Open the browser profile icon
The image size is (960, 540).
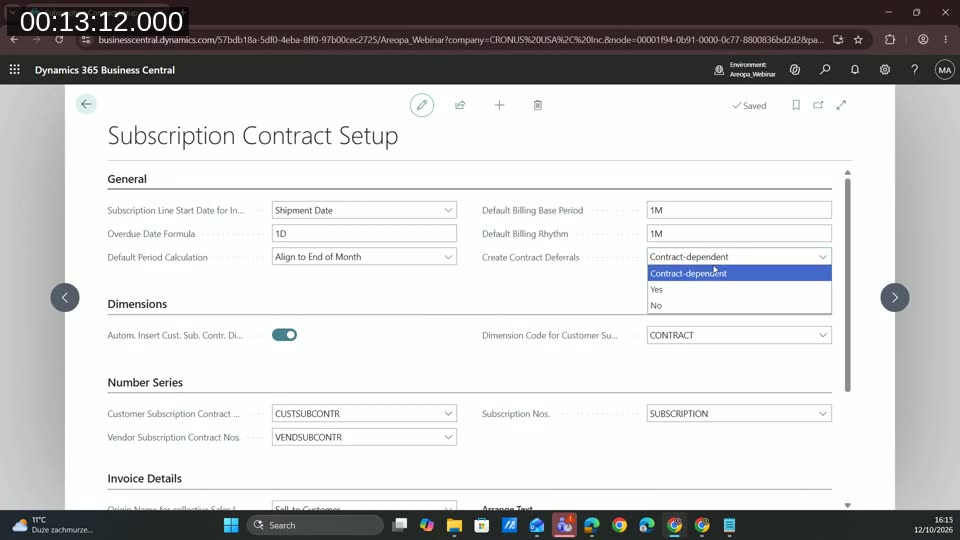point(923,40)
